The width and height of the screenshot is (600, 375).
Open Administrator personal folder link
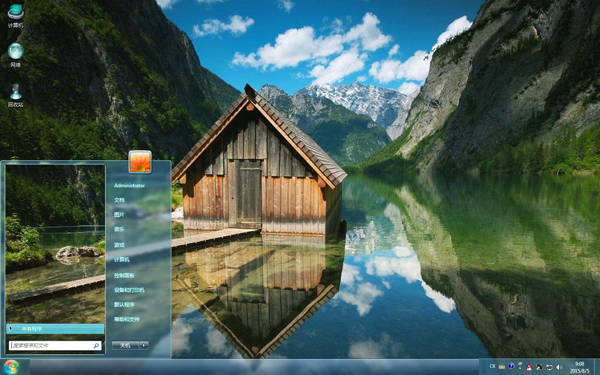pos(129,185)
